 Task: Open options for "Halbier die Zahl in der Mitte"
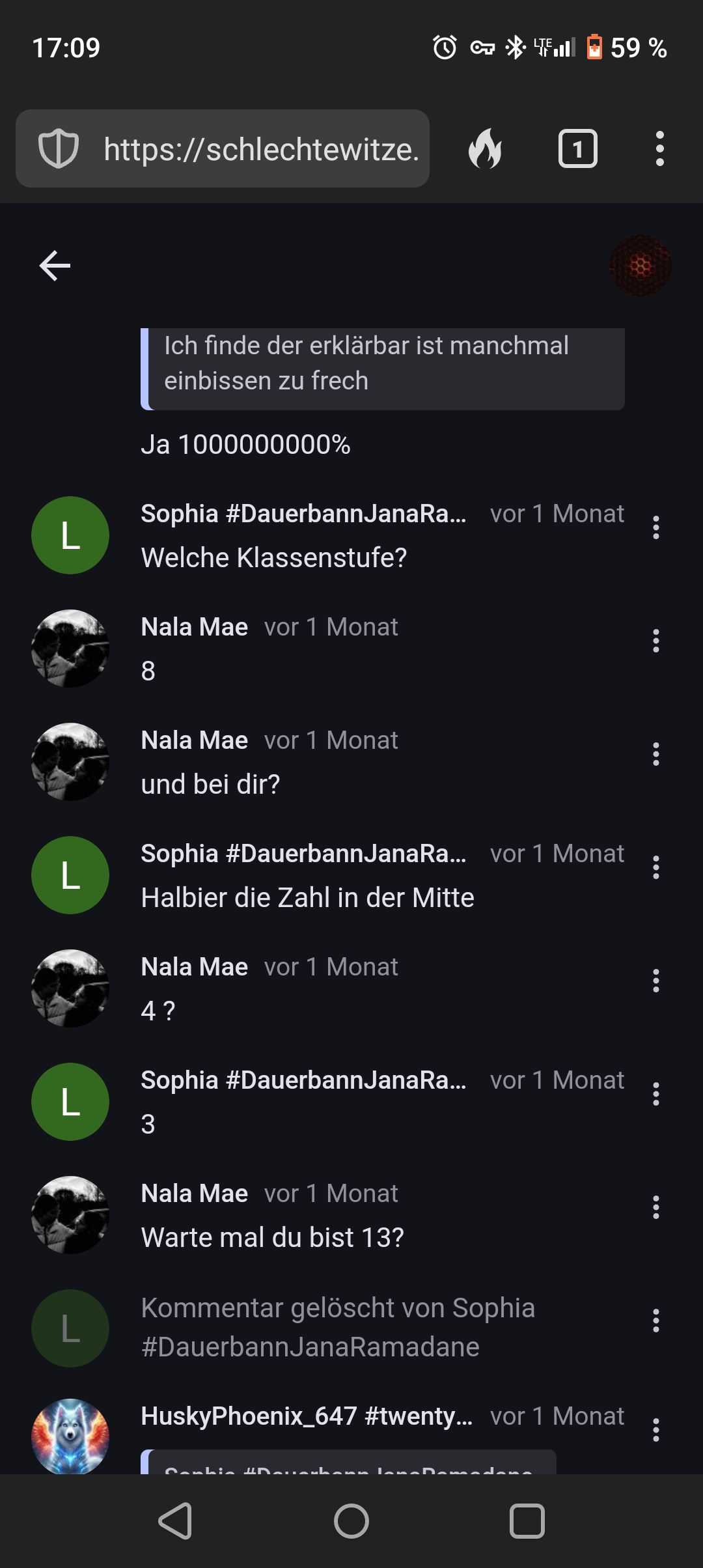point(655,867)
